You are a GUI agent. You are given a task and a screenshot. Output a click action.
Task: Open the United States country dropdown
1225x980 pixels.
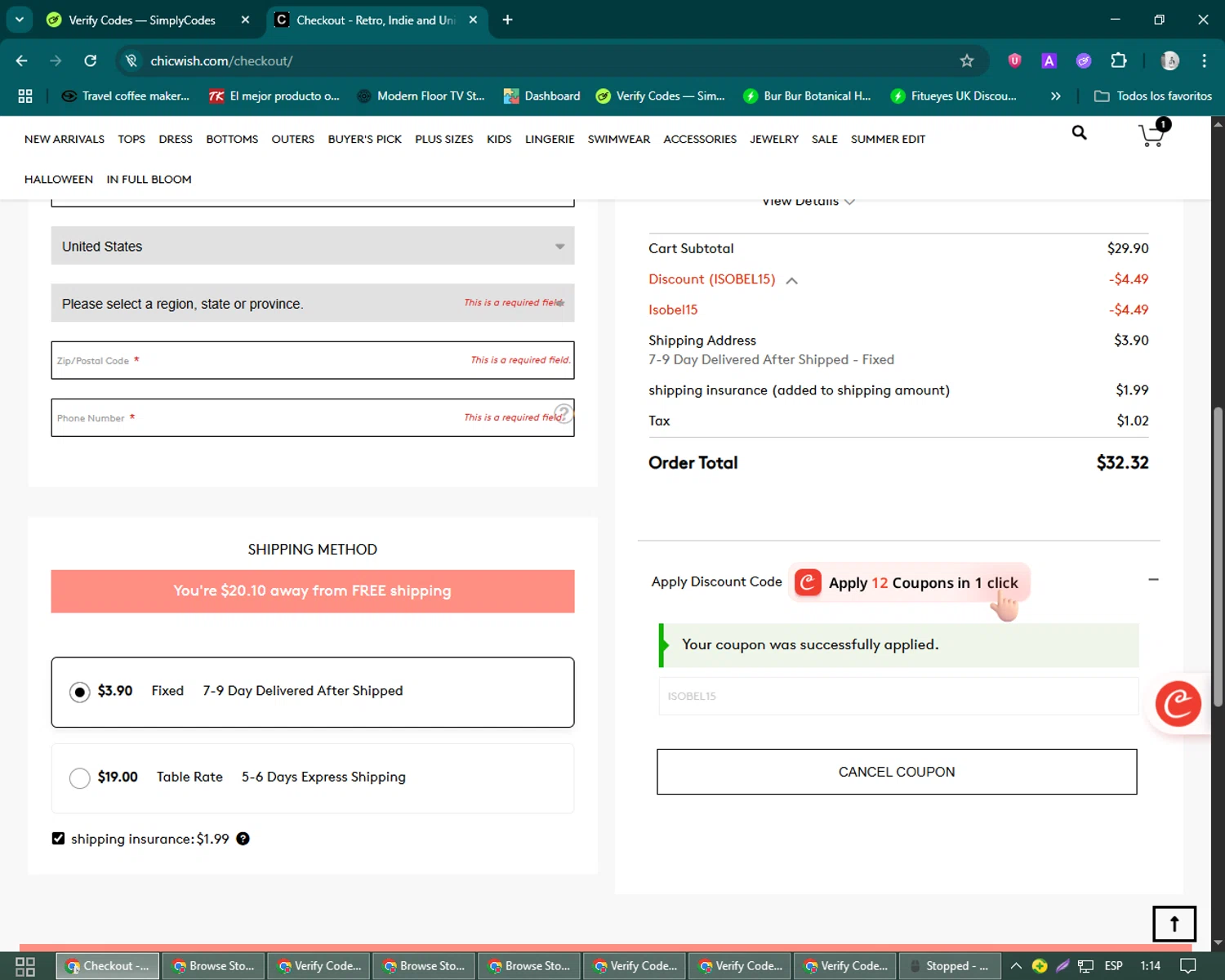(313, 246)
